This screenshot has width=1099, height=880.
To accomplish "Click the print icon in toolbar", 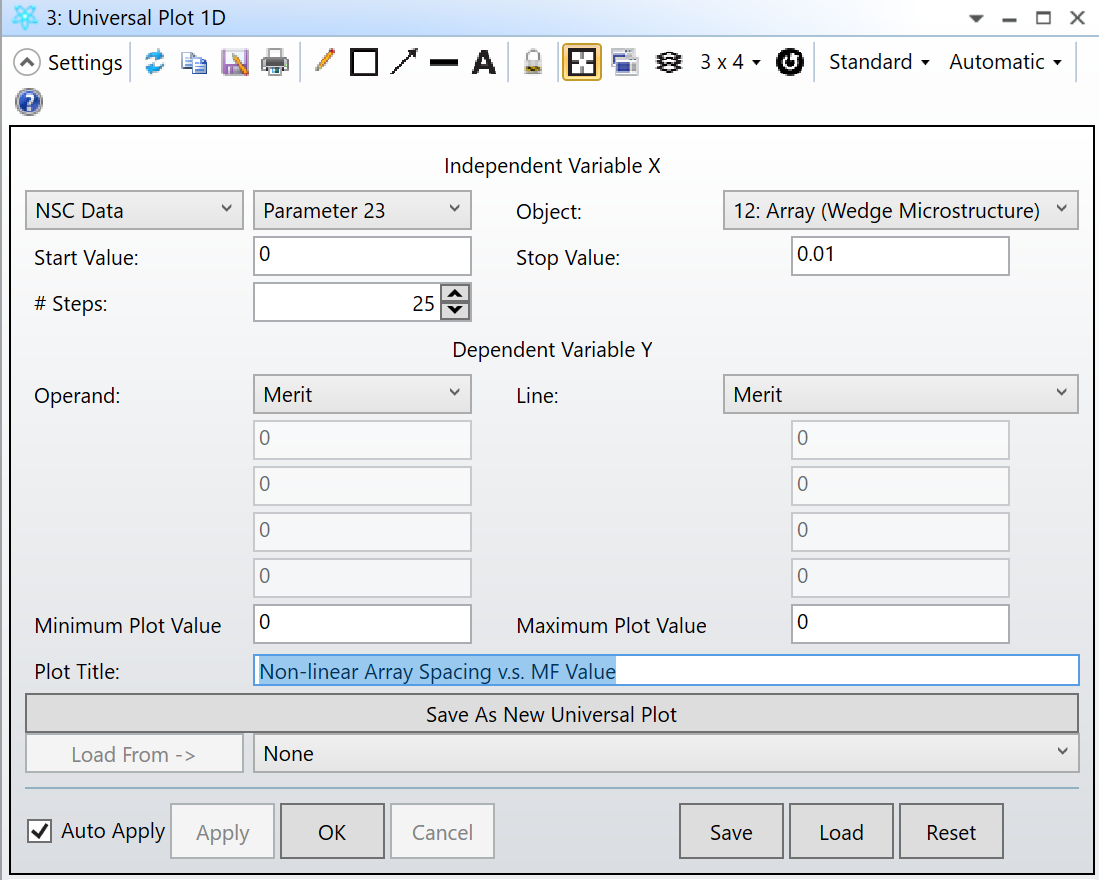I will [275, 62].
